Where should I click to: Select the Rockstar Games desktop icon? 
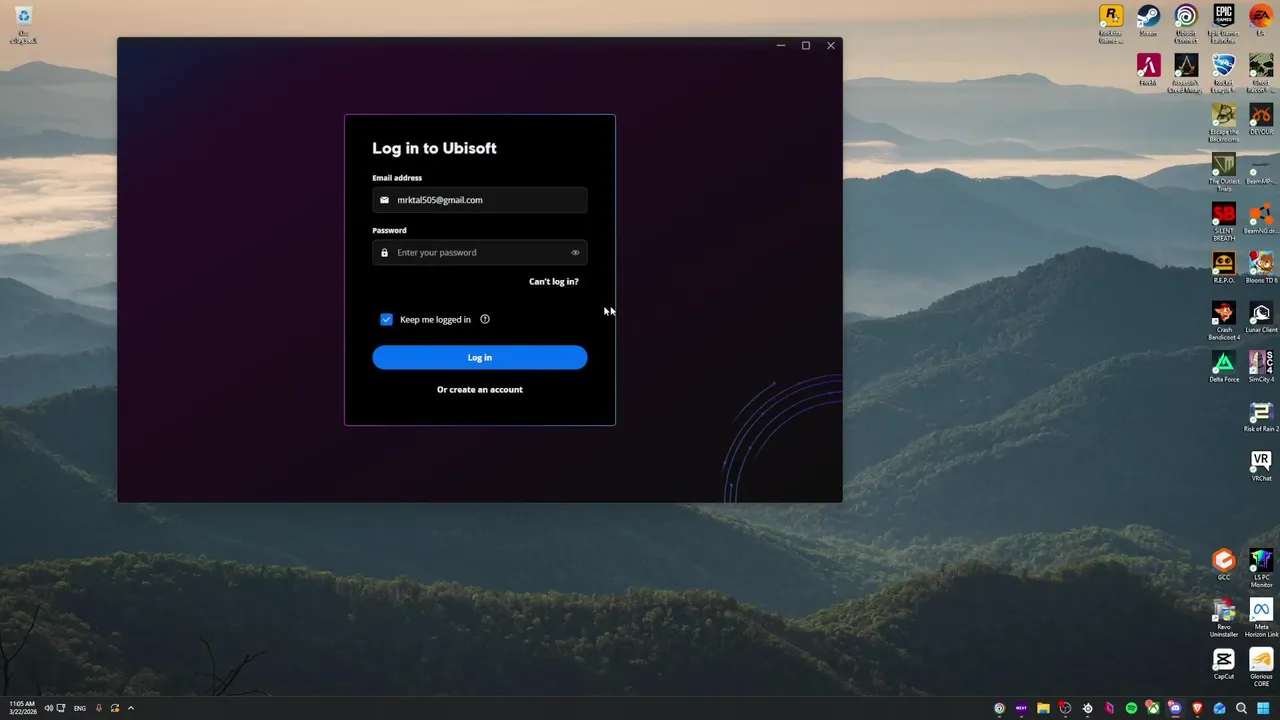(x=1110, y=24)
